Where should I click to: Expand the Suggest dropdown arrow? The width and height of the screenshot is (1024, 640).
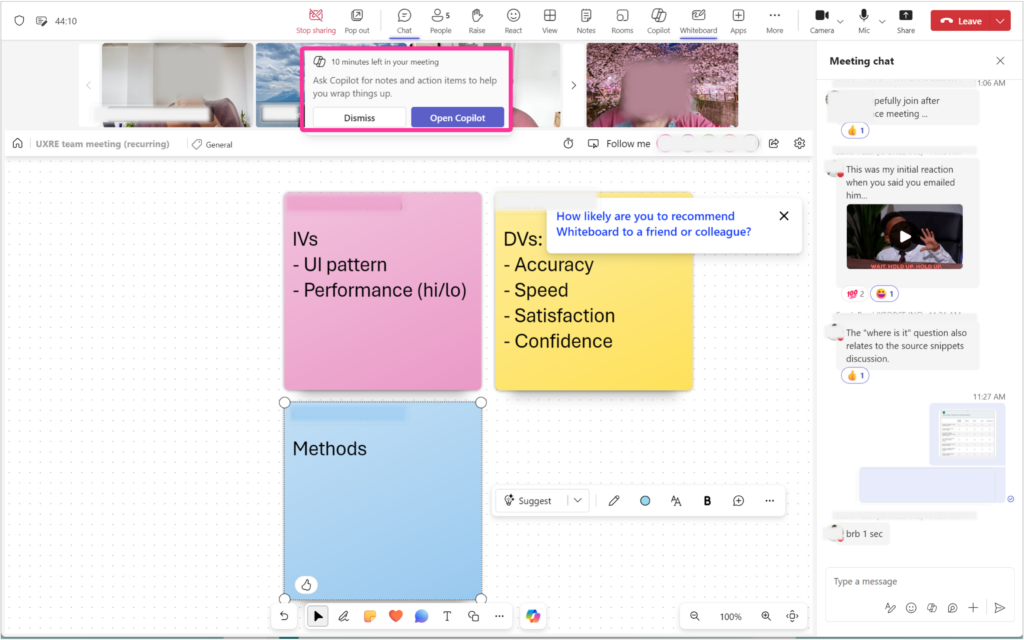[578, 501]
